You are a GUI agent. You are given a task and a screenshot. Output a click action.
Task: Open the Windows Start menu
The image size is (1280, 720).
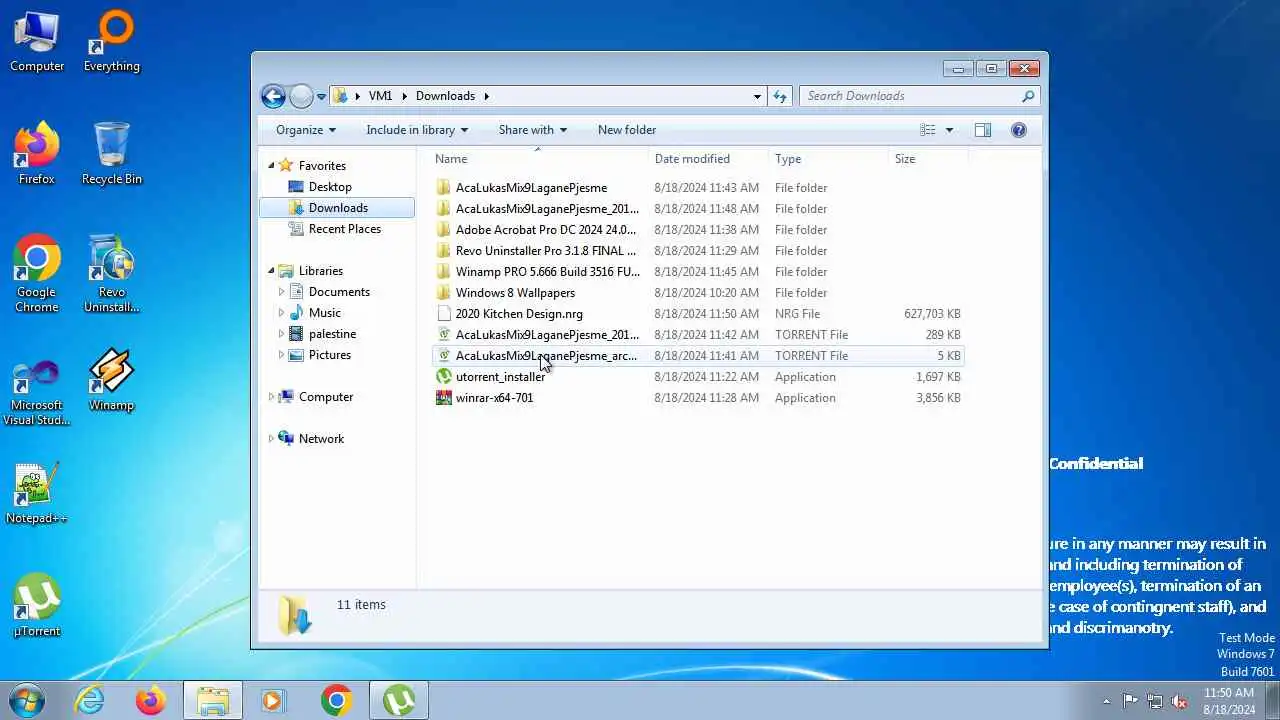pos(26,701)
